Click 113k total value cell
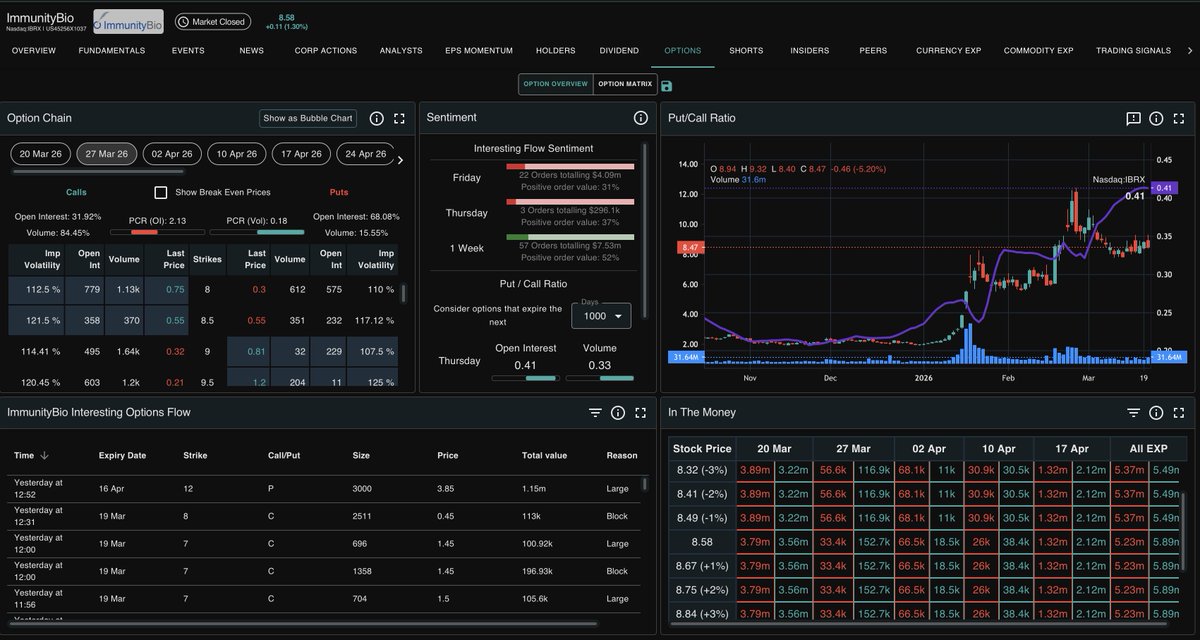 [532, 516]
